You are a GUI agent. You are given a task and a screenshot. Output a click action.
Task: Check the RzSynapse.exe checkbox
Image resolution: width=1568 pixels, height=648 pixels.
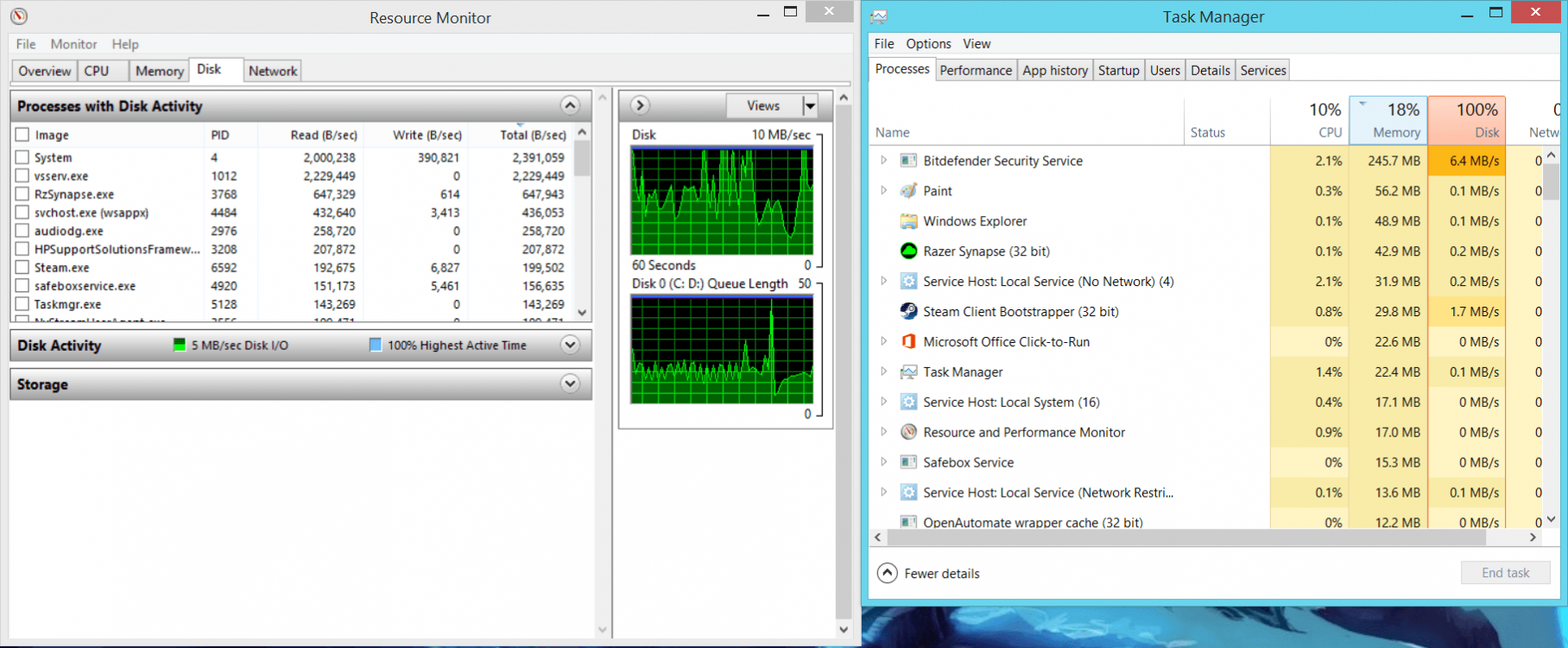22,194
